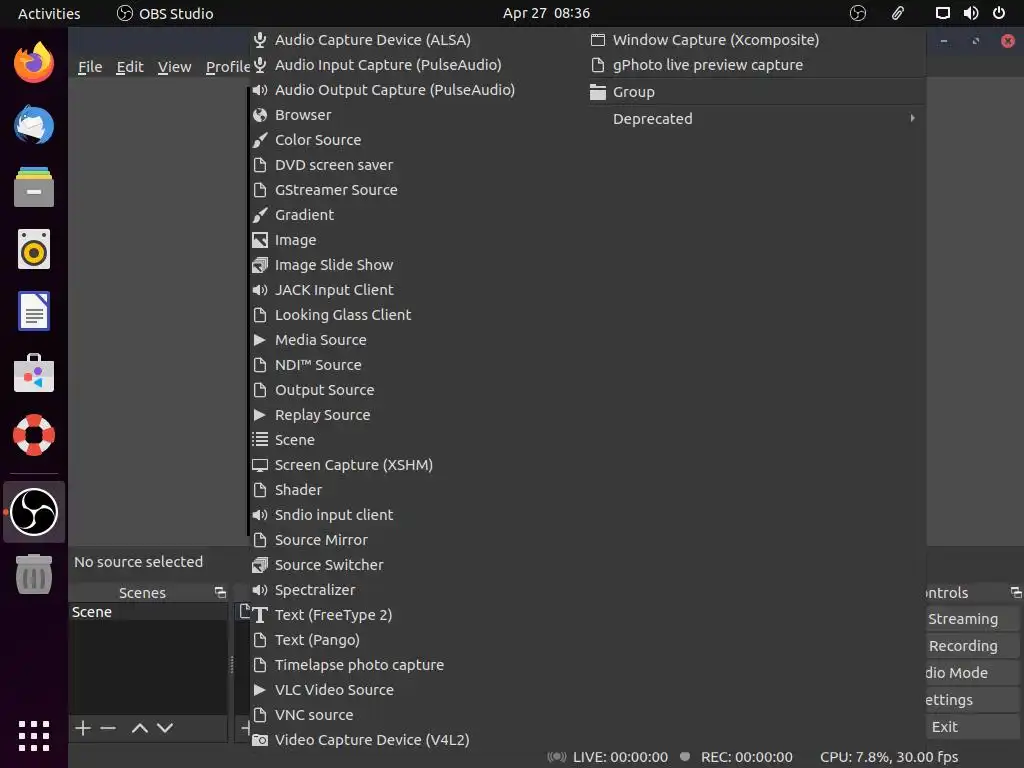The height and width of the screenshot is (768, 1024).
Task: Open system volume indicator
Action: [971, 13]
